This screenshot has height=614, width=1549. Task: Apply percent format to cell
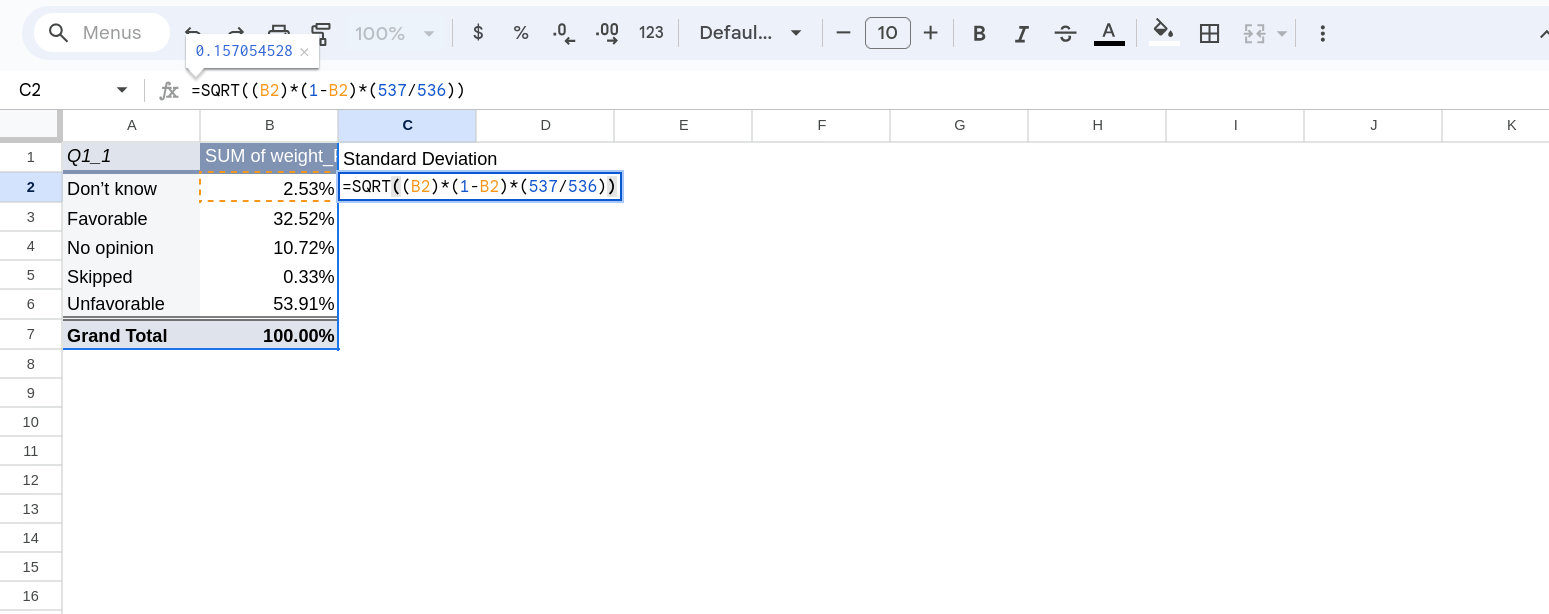click(521, 33)
